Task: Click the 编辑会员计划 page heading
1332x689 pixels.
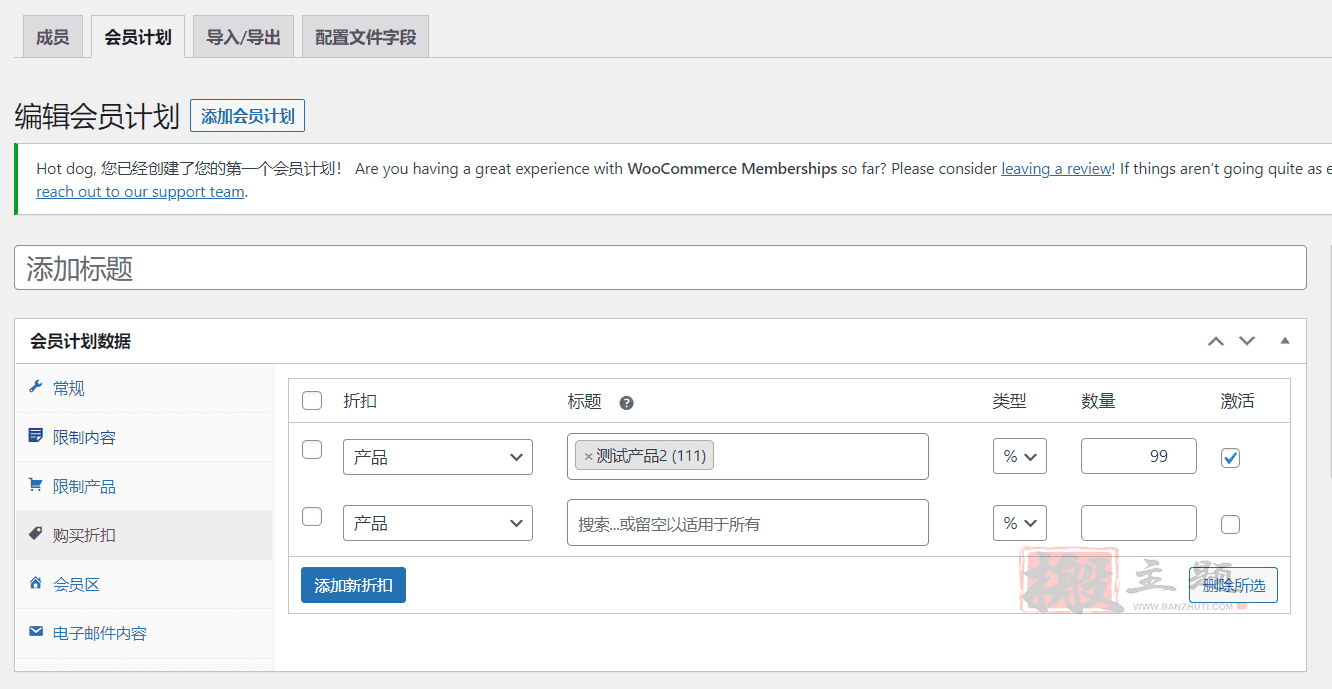Action: coord(97,116)
